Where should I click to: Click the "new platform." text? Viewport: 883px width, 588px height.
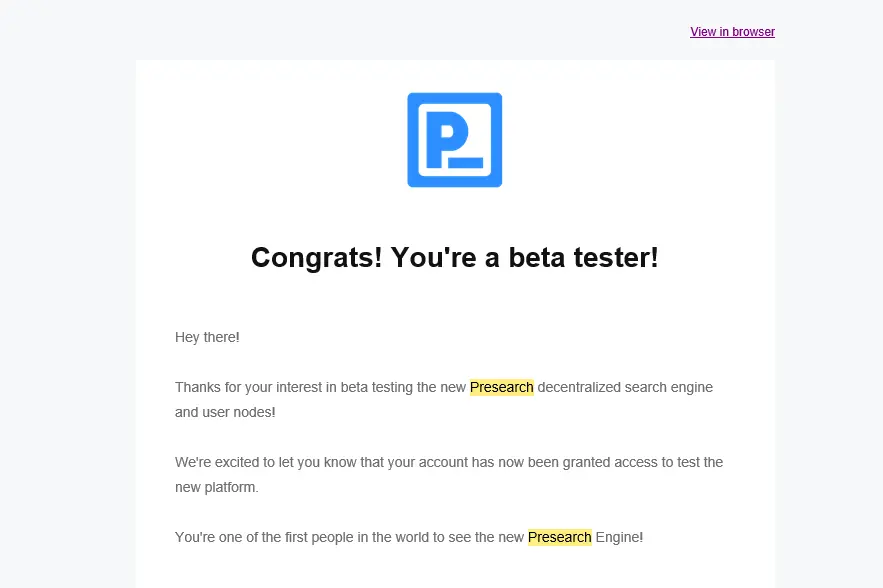coord(216,487)
